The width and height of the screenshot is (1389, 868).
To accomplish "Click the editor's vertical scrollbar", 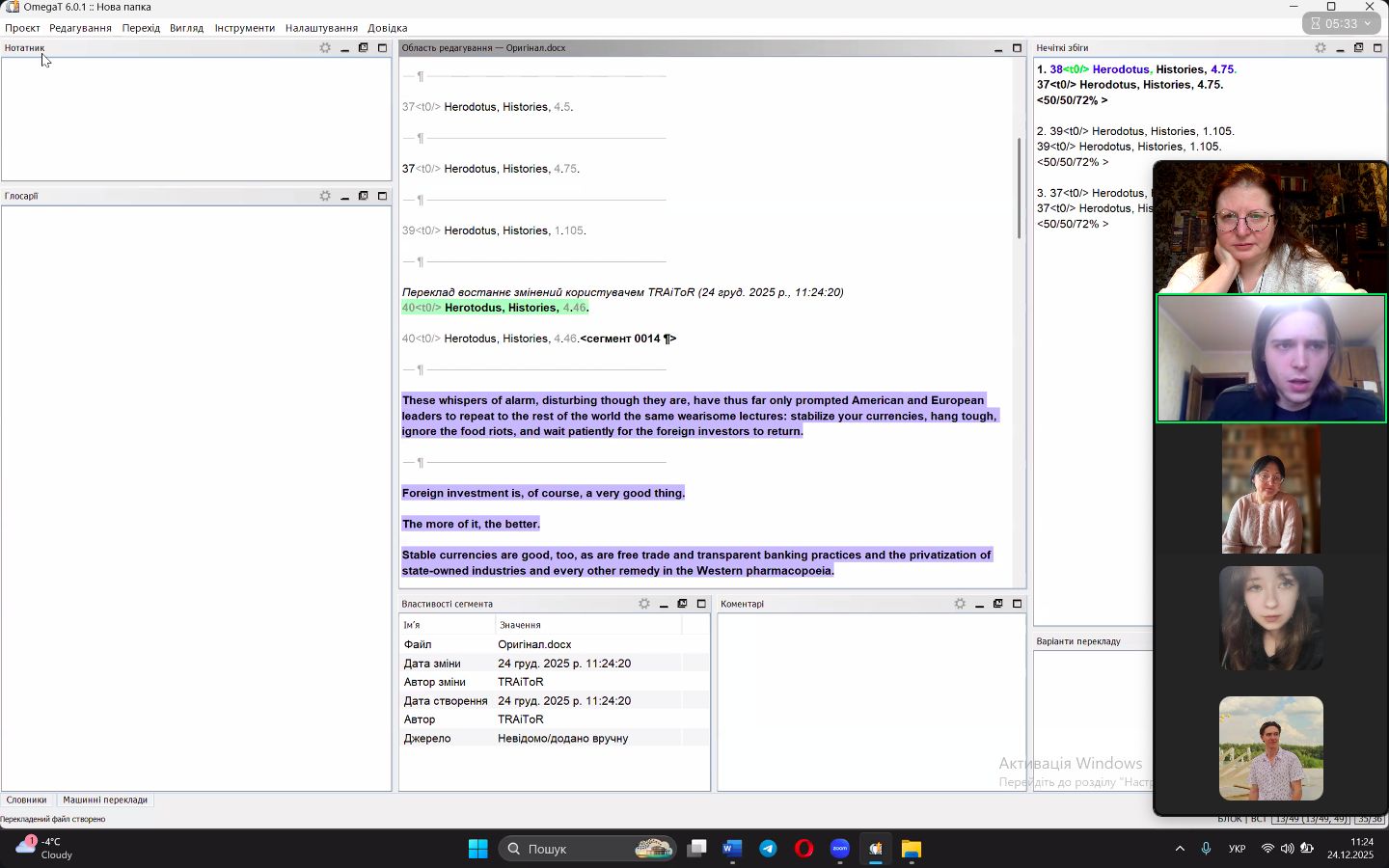I will click(x=1020, y=188).
